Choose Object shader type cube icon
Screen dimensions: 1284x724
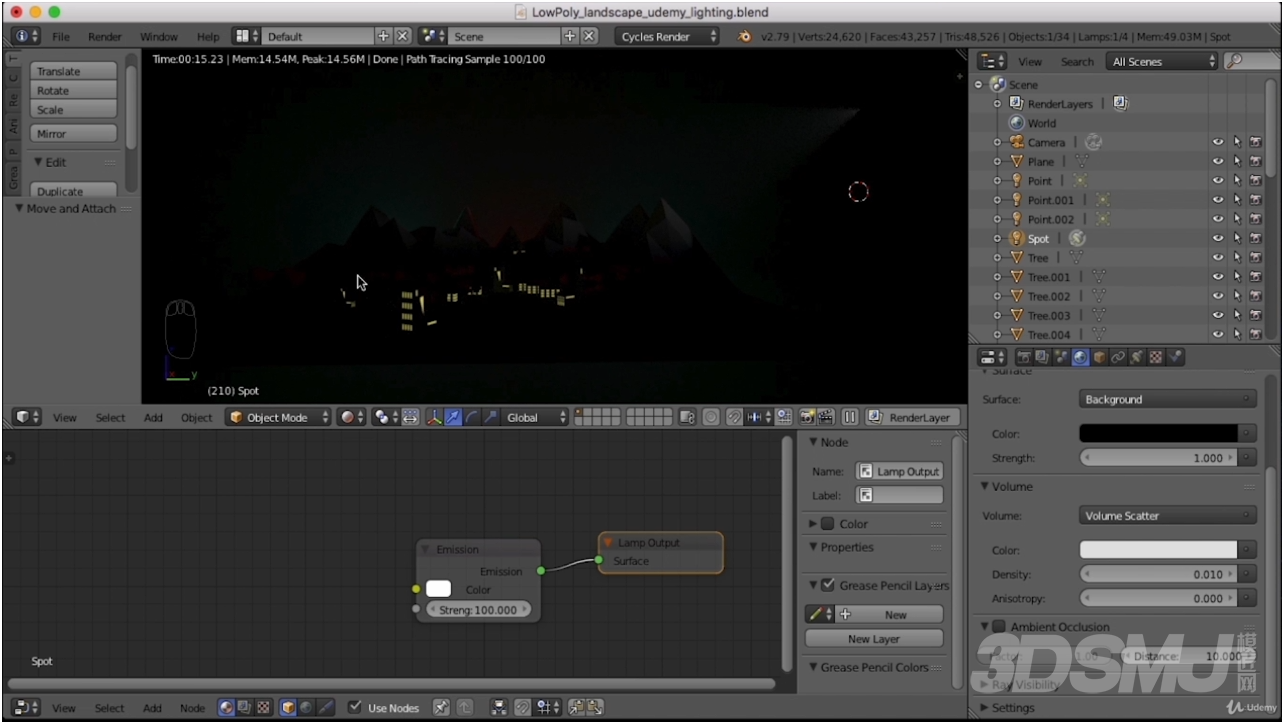(288, 707)
